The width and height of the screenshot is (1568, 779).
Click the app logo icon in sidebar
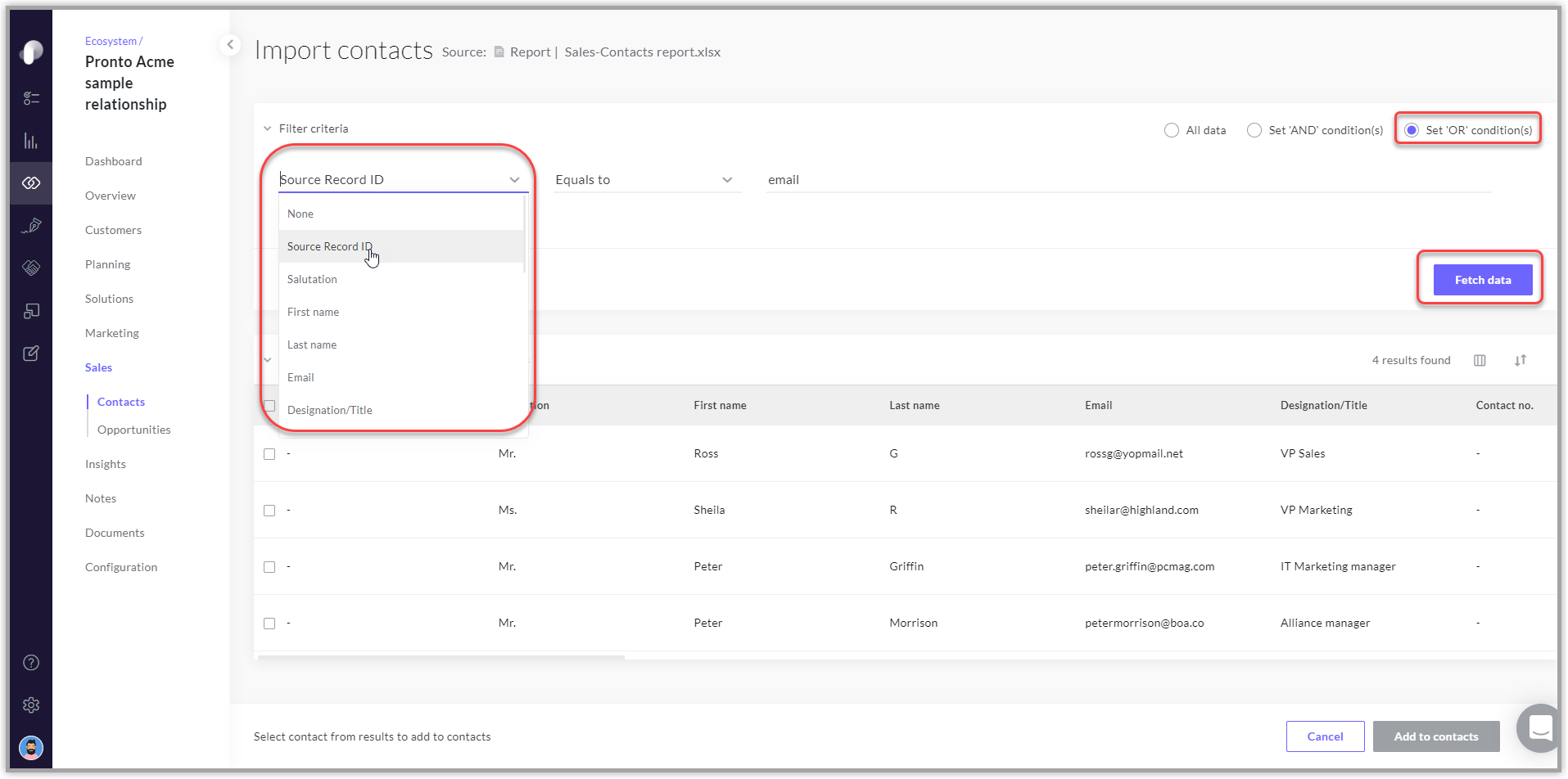pos(31,52)
